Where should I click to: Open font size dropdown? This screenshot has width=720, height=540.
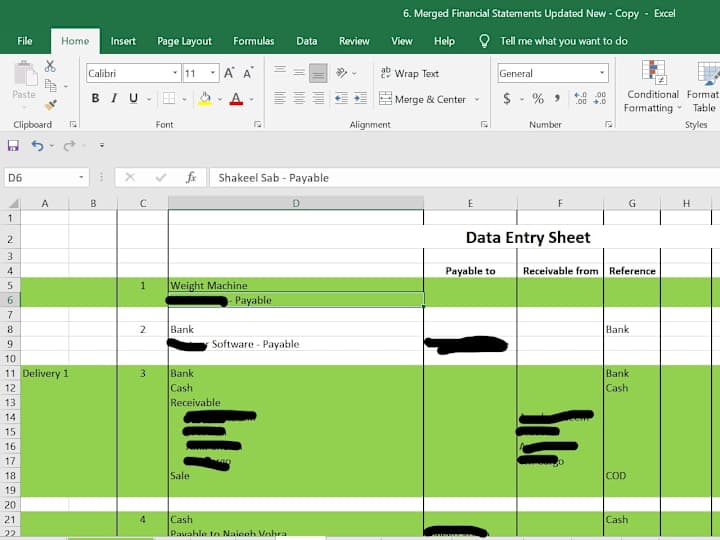[x=213, y=73]
